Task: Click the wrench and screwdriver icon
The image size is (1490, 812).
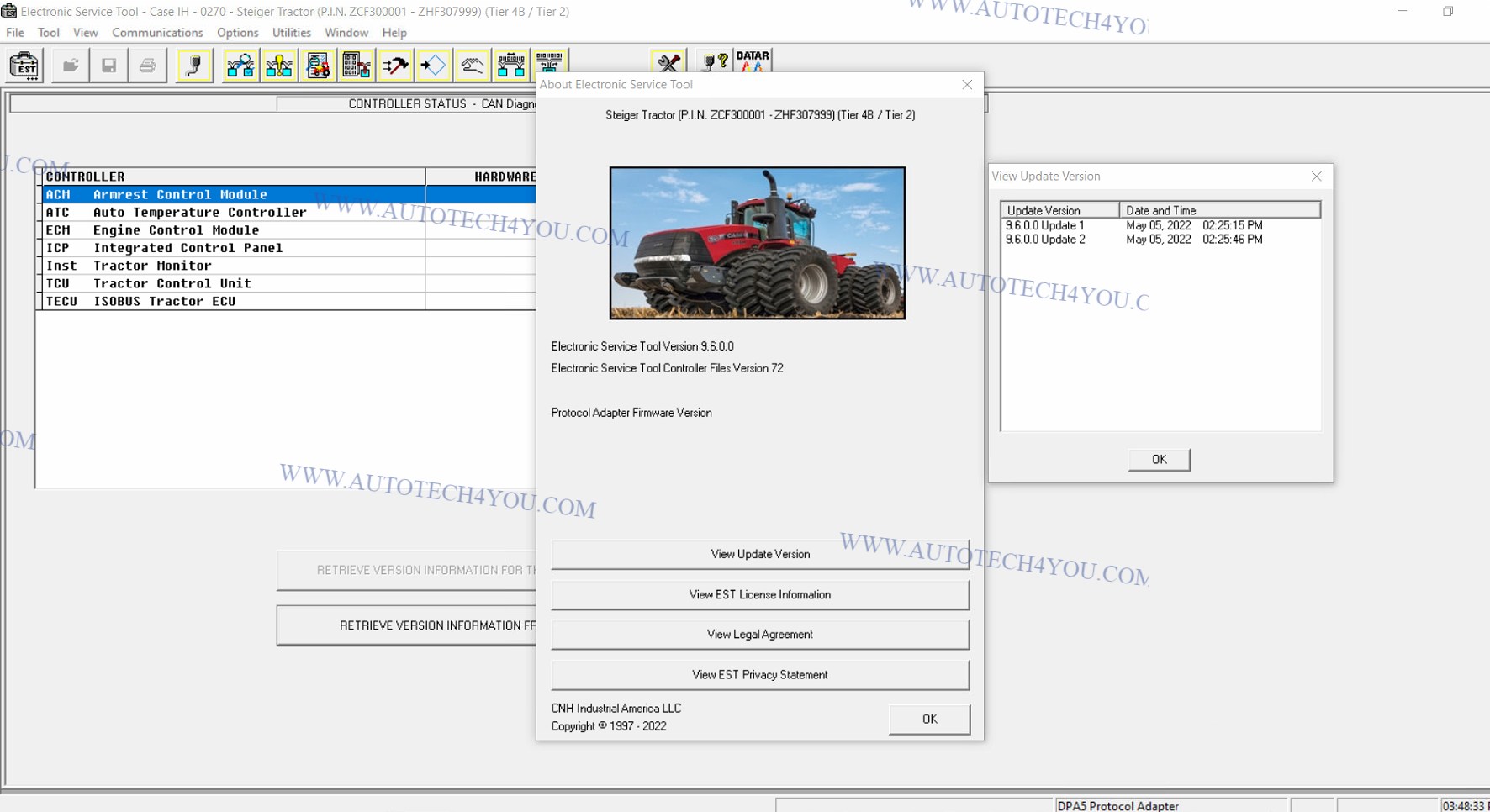Action: coord(668,62)
